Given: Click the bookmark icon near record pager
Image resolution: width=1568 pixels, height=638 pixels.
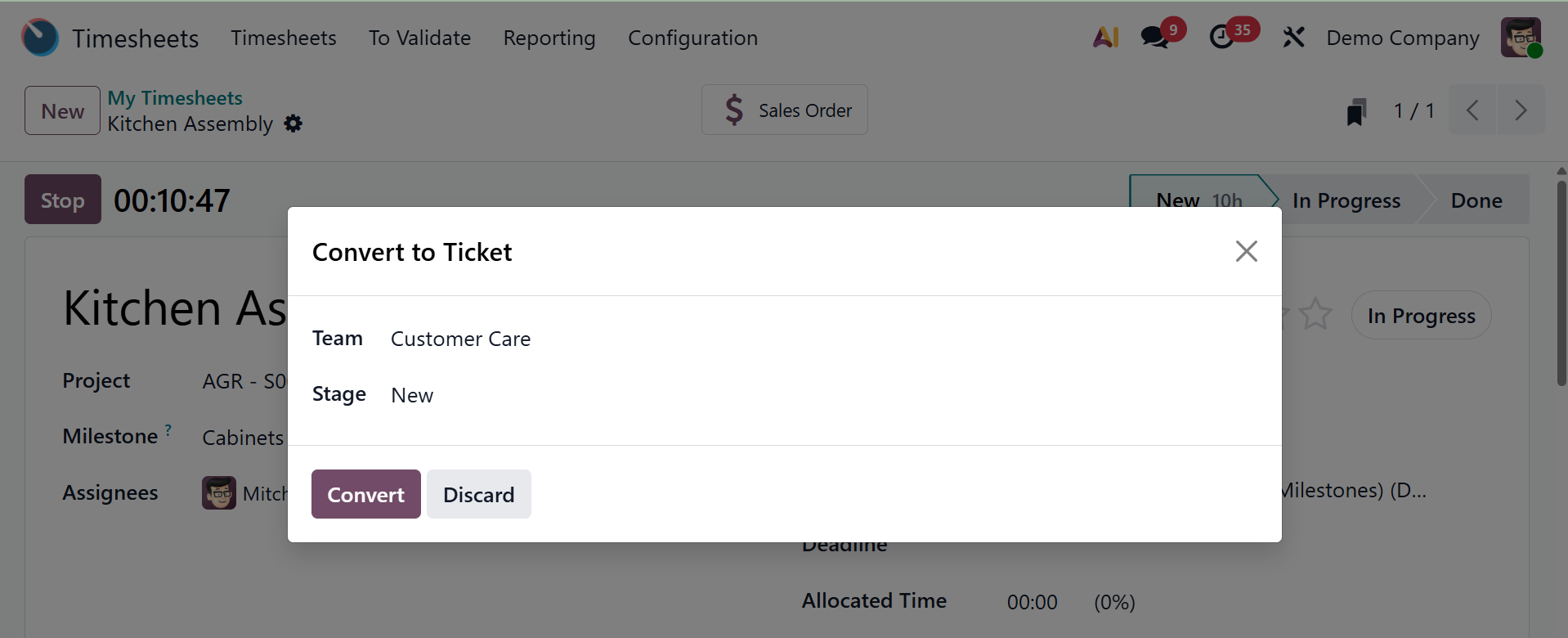Looking at the screenshot, I should point(1356,111).
